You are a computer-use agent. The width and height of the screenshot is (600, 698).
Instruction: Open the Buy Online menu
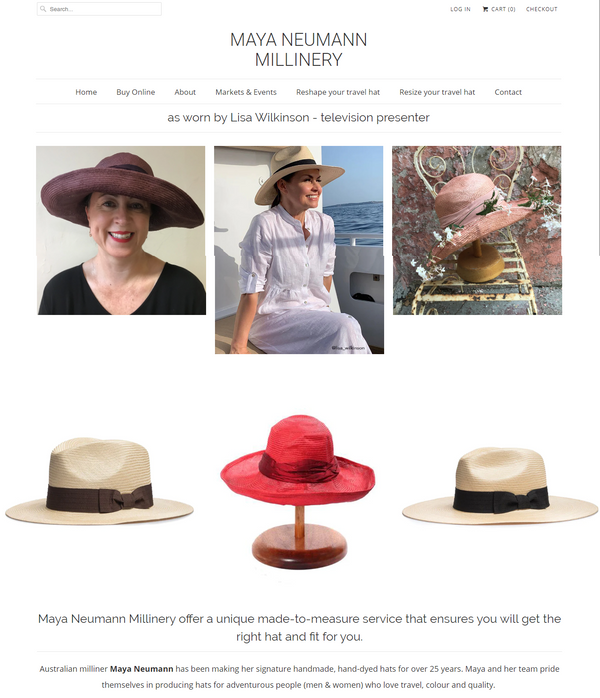(136, 92)
